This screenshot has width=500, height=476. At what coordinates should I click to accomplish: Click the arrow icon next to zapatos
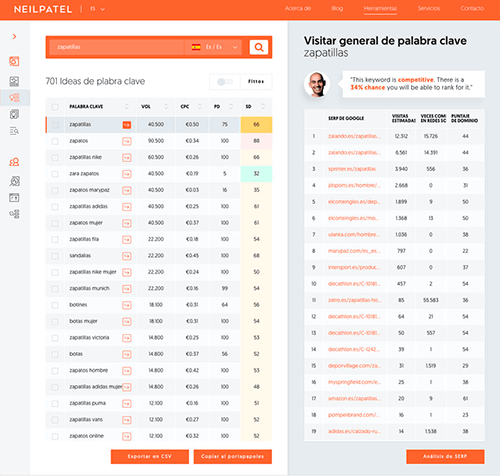pos(127,141)
